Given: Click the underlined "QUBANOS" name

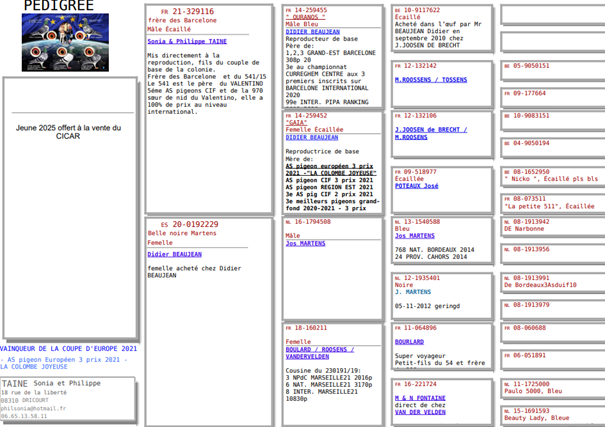Looking at the screenshot, I should [305, 17].
